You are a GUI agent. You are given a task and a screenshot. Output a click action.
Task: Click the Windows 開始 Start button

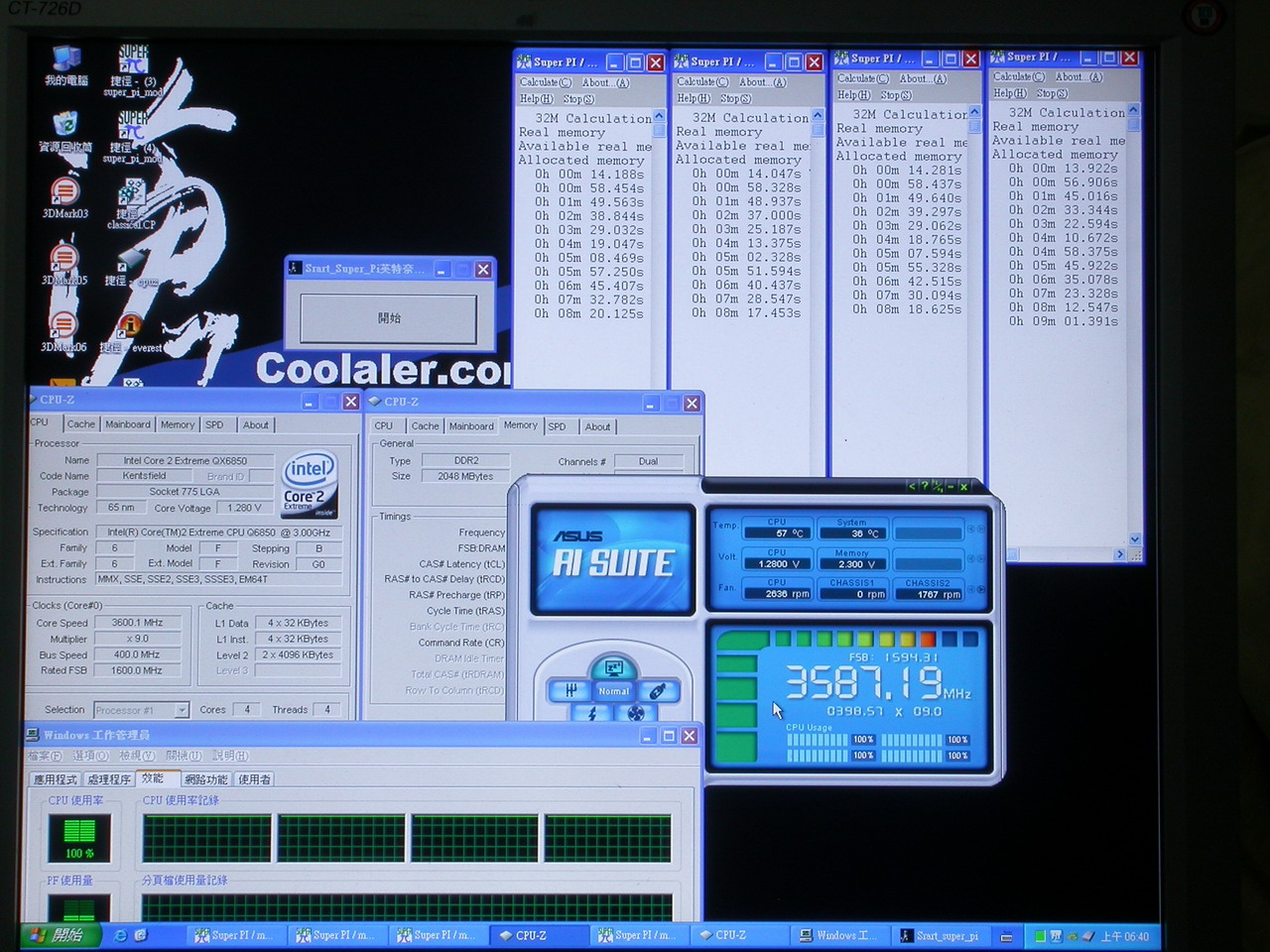point(62,935)
